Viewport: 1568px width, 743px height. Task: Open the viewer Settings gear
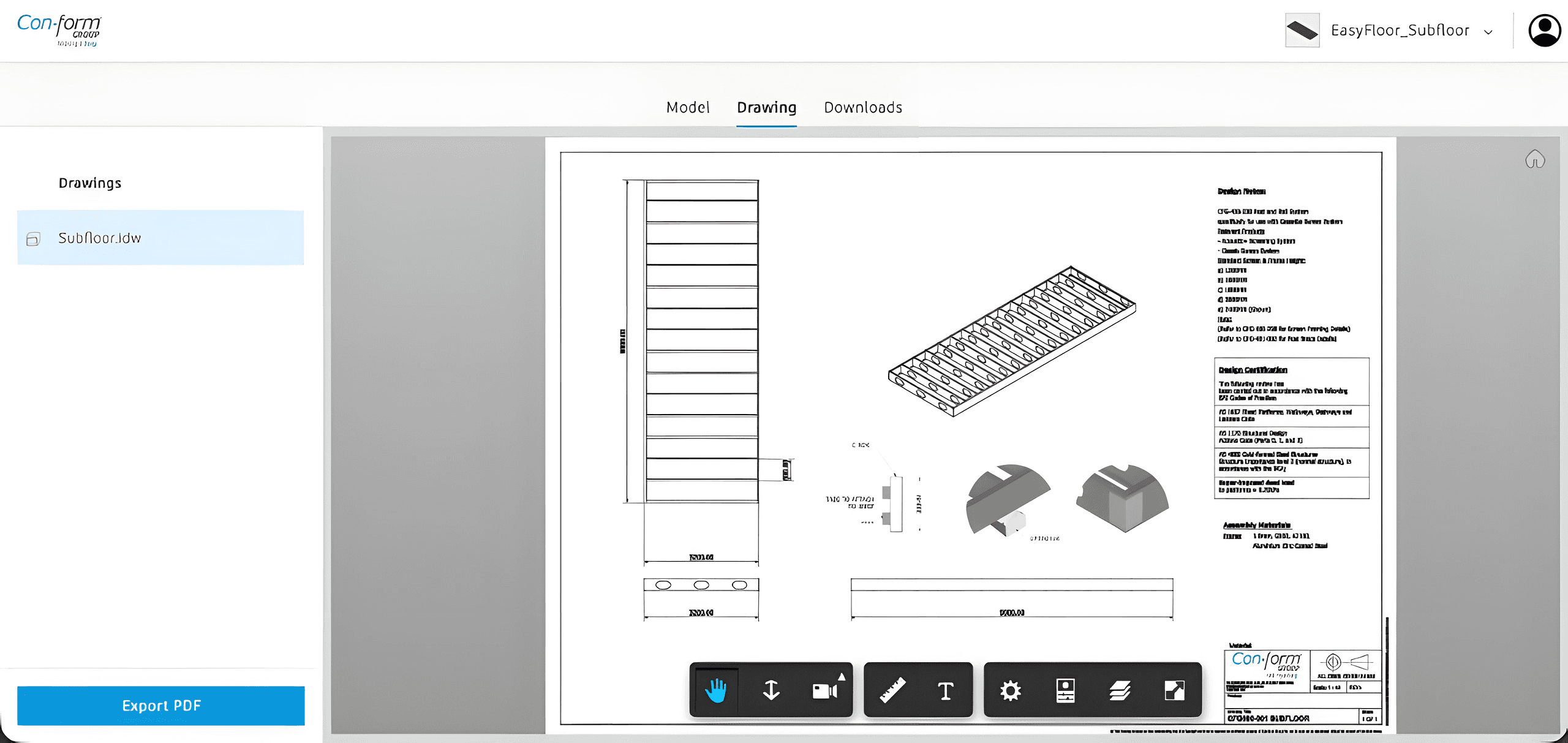1011,690
